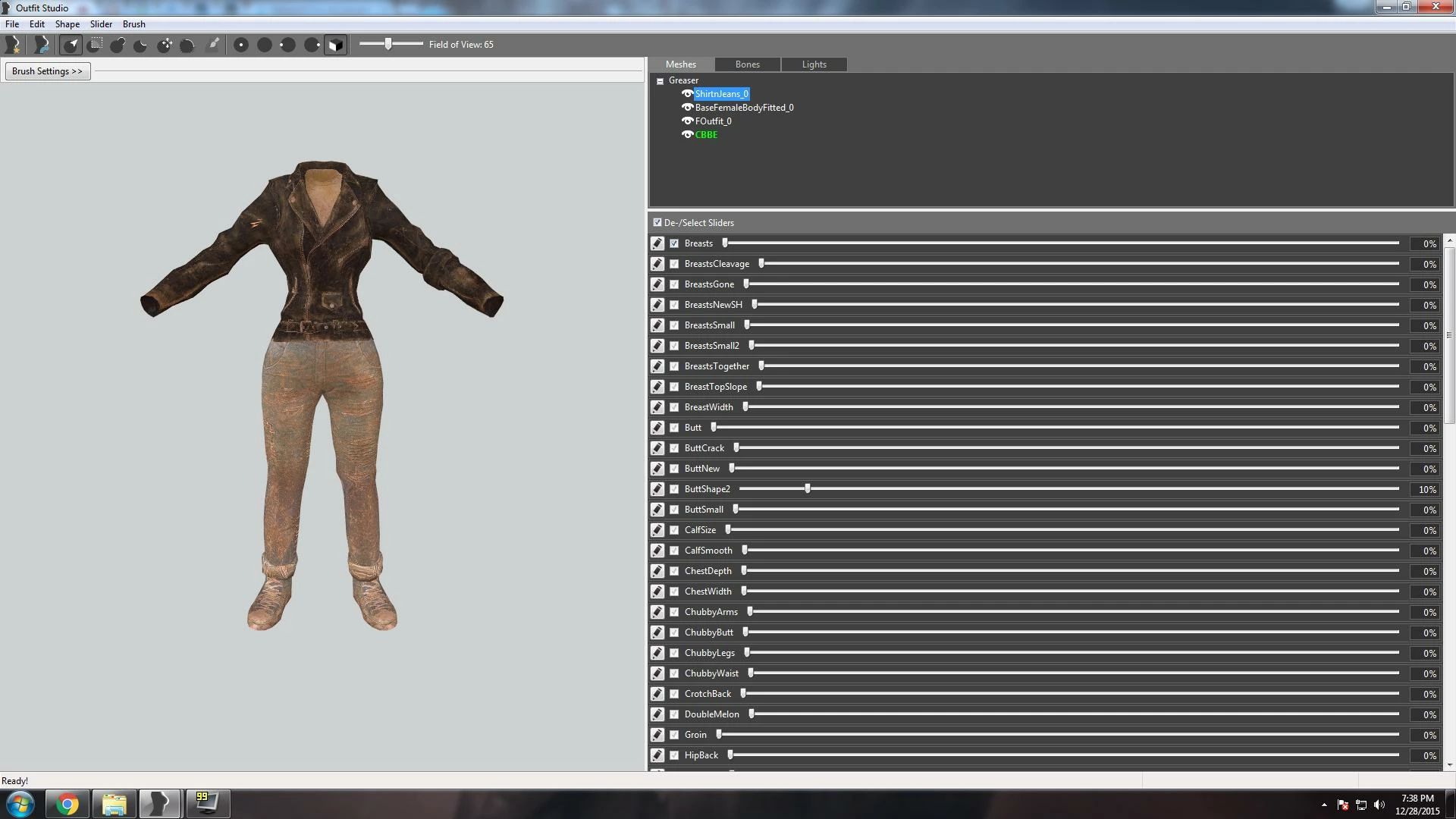Uncheck the BreastsGone slider checkbox
Image resolution: width=1456 pixels, height=819 pixels.
(674, 284)
